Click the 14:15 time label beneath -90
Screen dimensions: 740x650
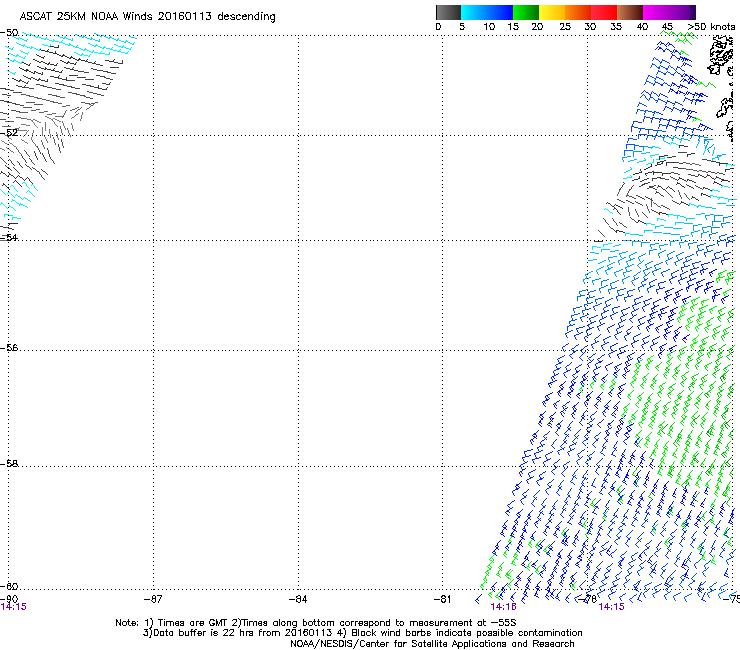point(14,607)
